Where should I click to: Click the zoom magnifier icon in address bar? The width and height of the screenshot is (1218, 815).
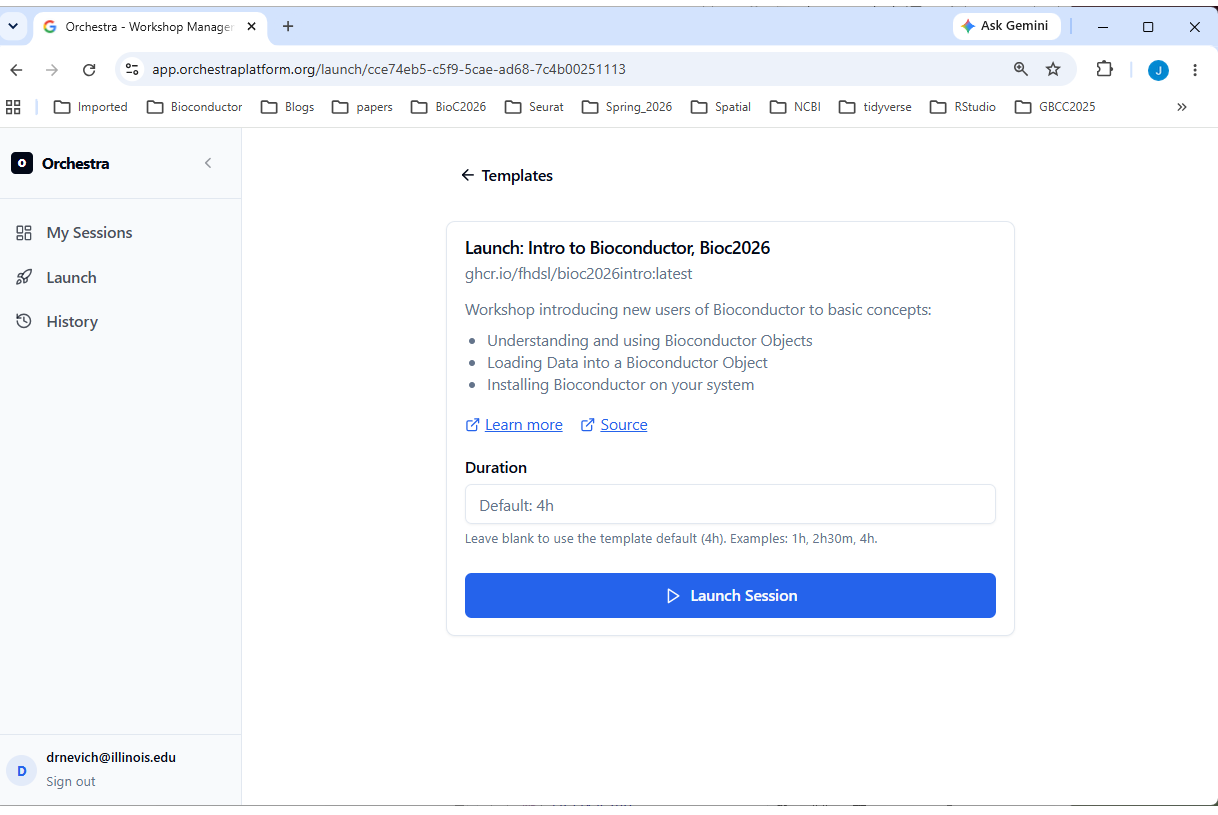[1020, 69]
